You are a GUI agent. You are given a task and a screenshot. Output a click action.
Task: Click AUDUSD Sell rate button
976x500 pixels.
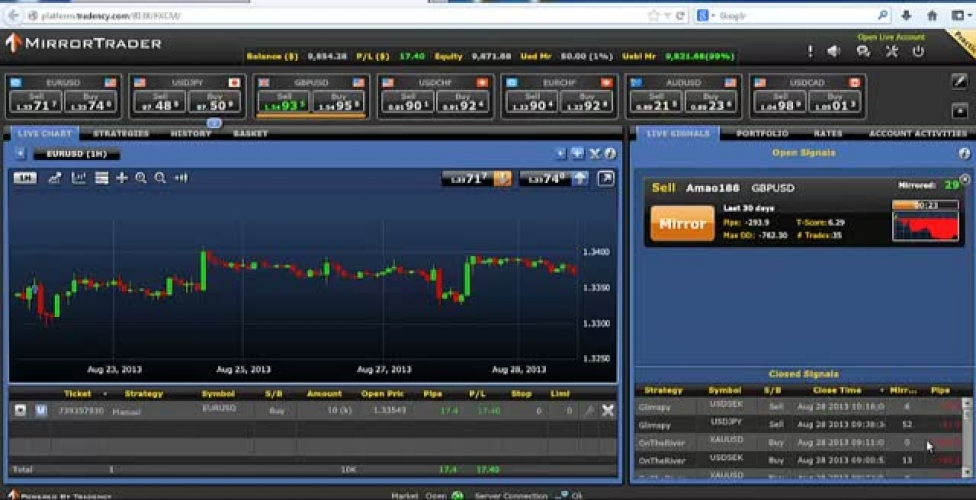(656, 102)
